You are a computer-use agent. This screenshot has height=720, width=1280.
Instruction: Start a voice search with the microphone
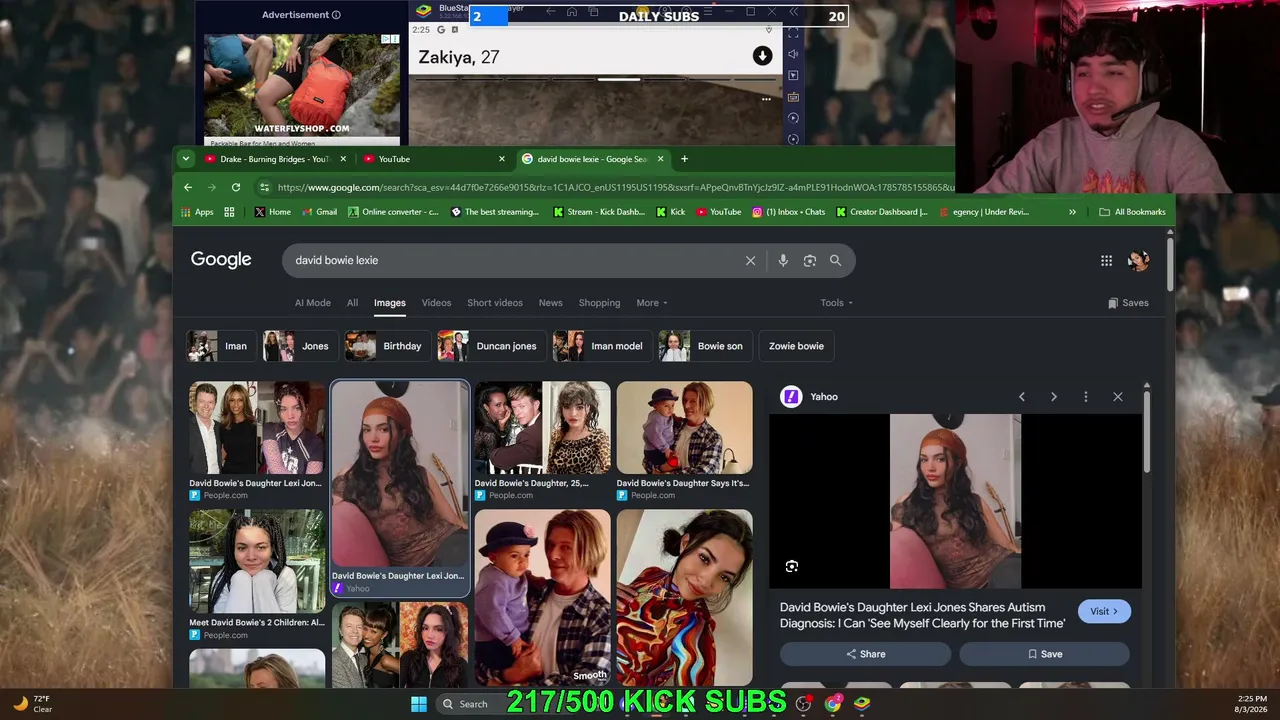783,260
